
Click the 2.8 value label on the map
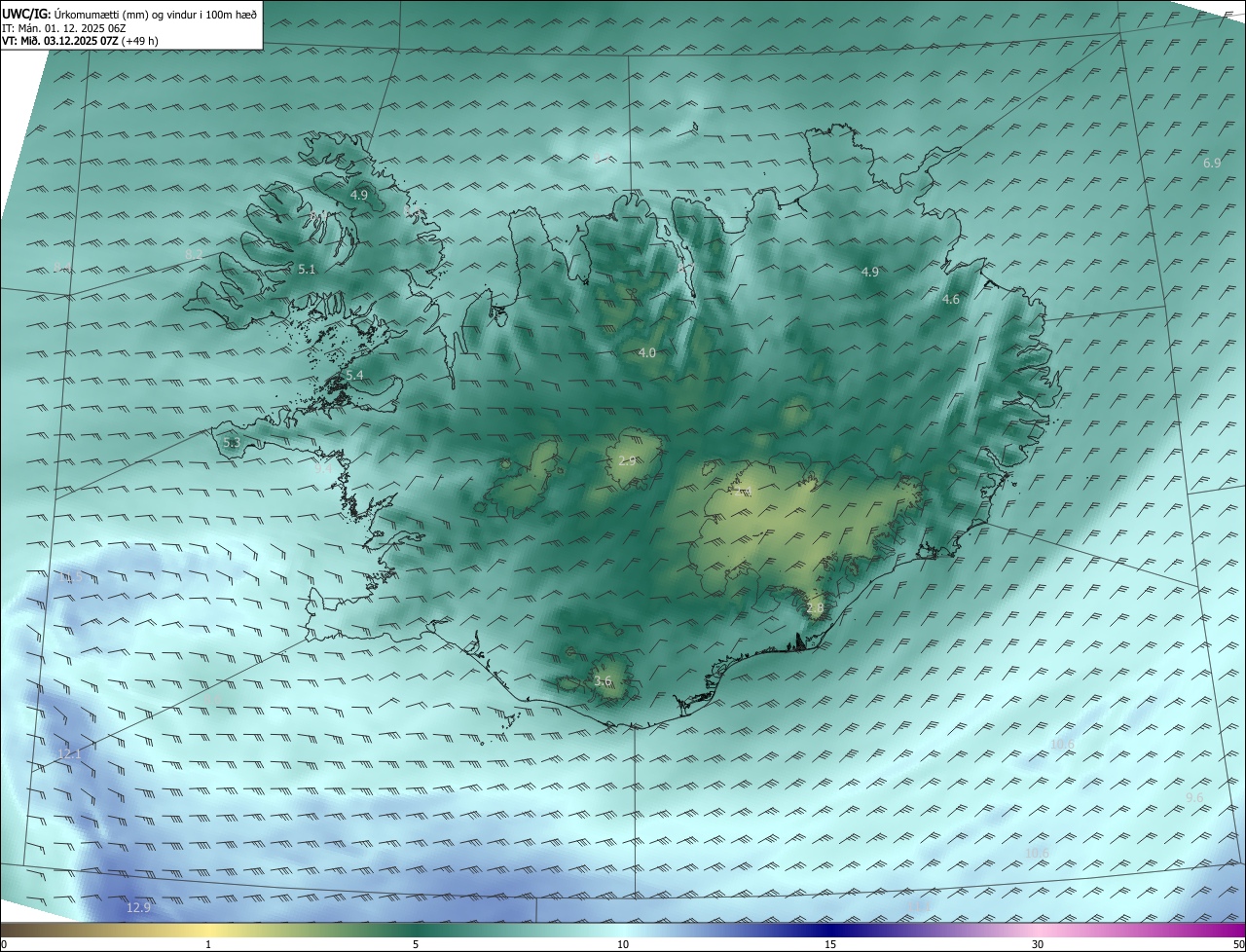coord(815,608)
